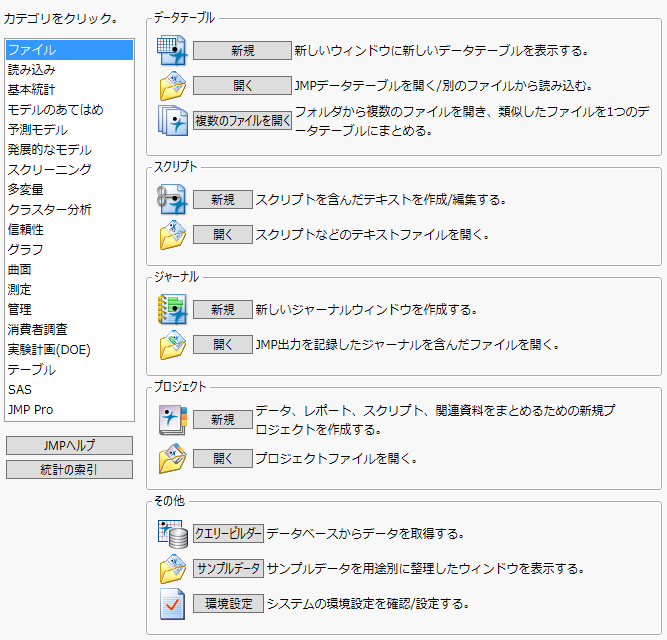The height and width of the screenshot is (640, 667).
Task: Click the new script icon
Action: (x=172, y=199)
